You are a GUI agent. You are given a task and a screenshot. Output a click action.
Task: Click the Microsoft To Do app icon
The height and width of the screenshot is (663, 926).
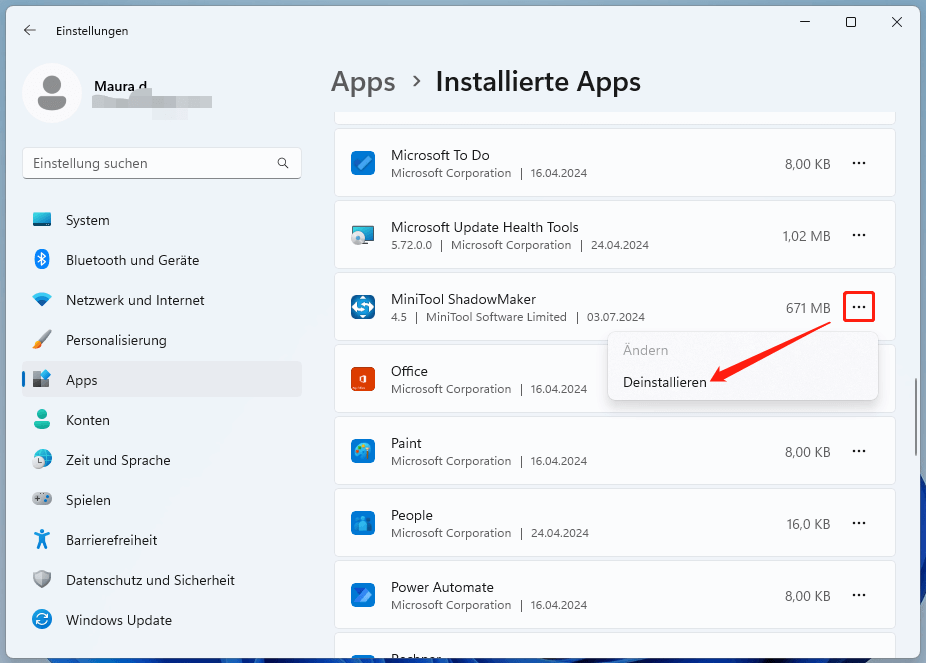[x=363, y=163]
